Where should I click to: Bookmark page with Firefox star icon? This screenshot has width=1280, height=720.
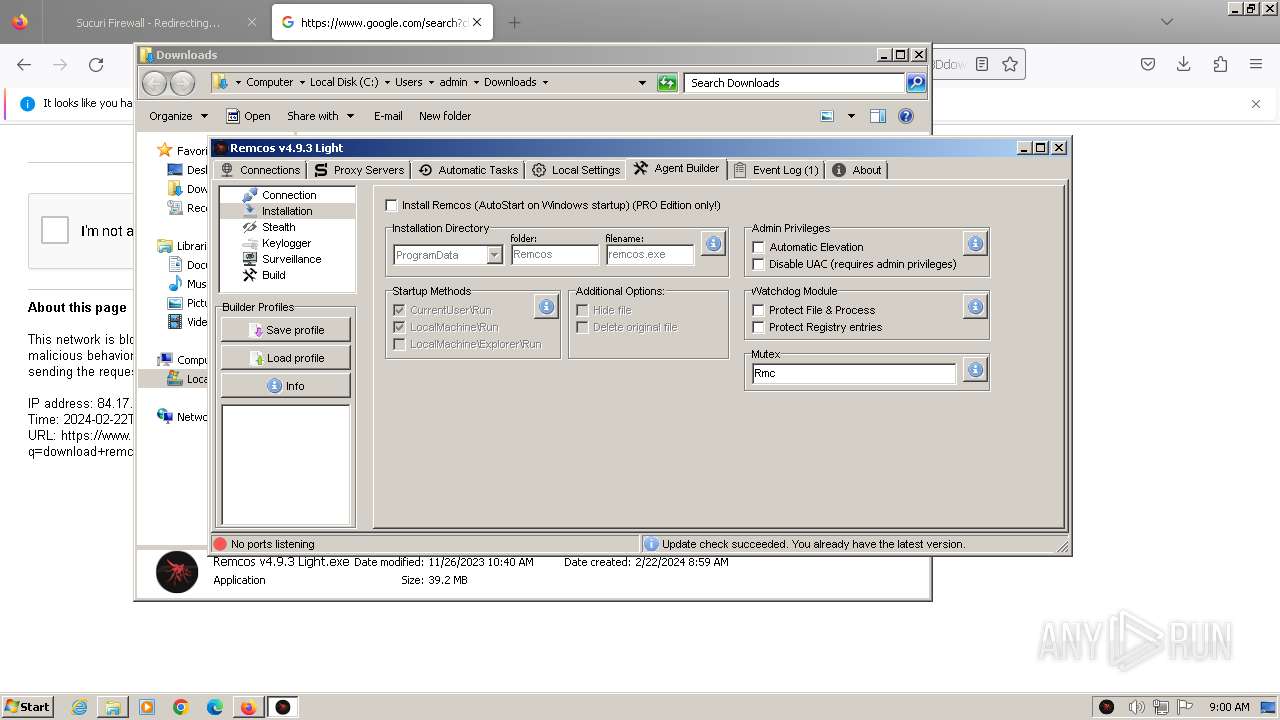coord(1010,64)
